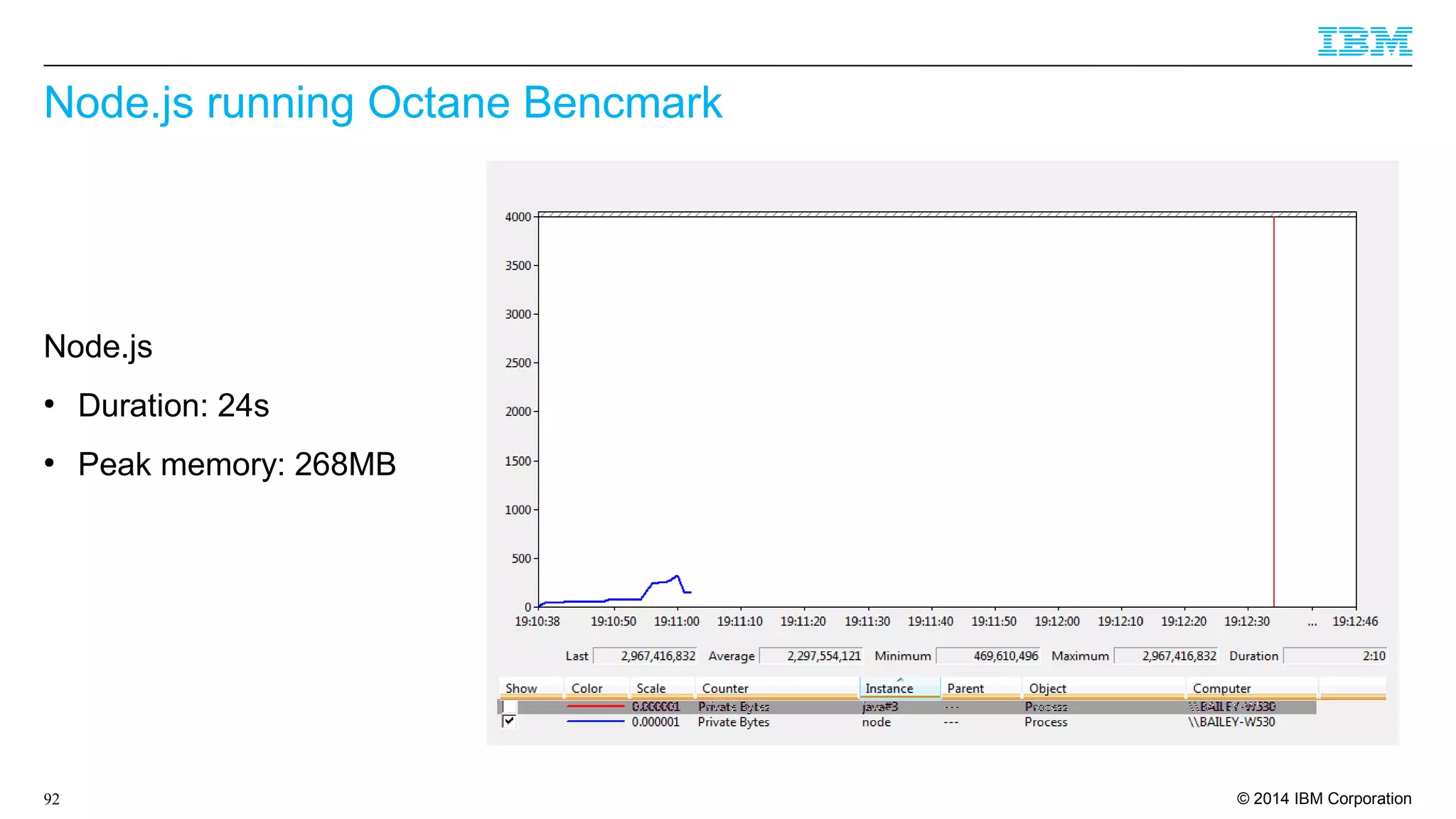Click the Instance column header sort arrow
This screenshot has width=1456, height=819.
[900, 680]
